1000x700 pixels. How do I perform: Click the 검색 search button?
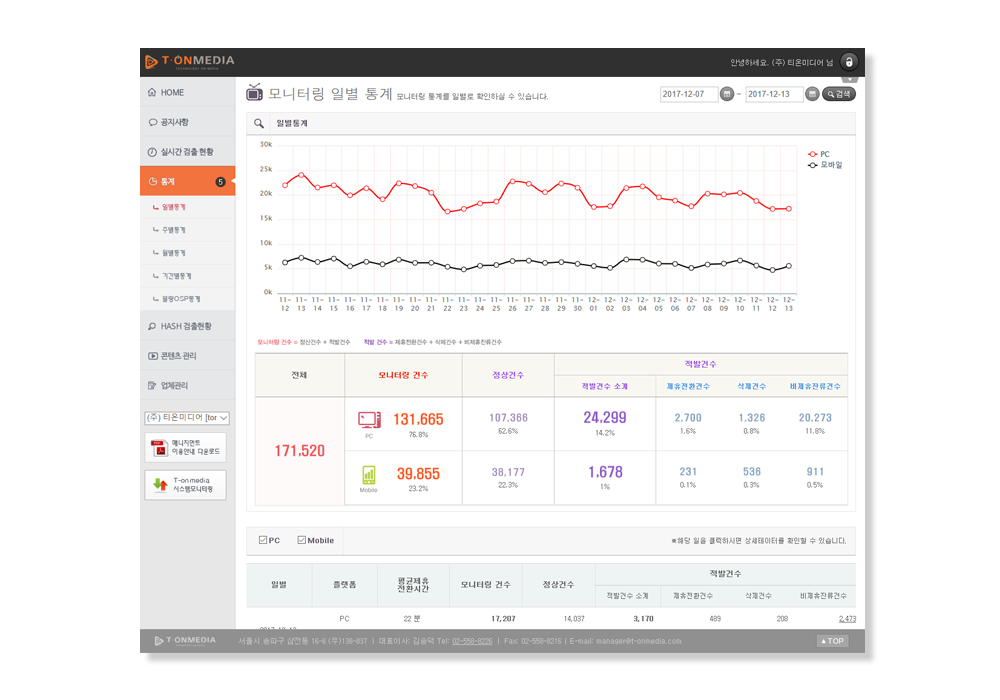tap(839, 94)
